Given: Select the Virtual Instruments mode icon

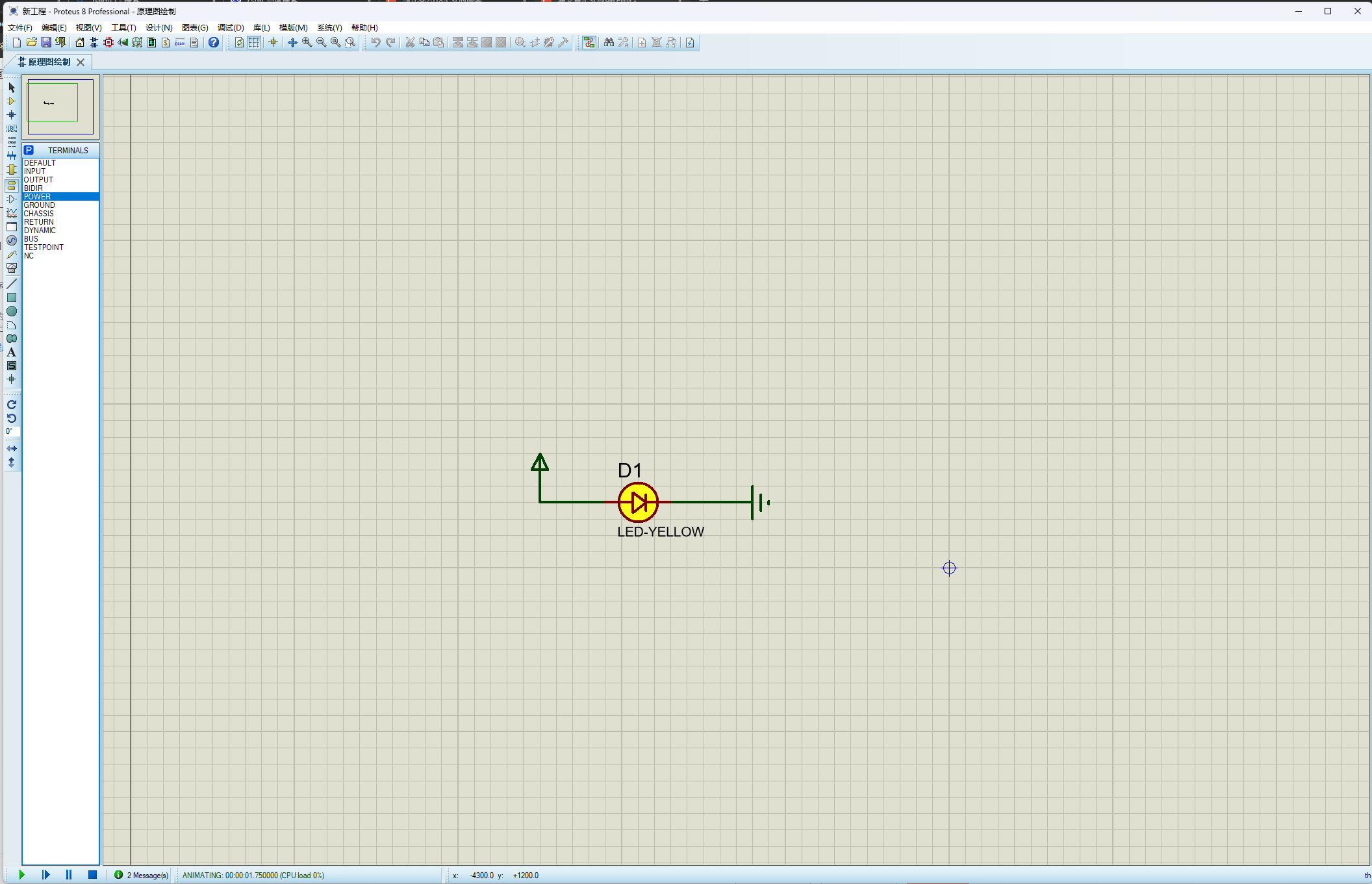Looking at the screenshot, I should click(11, 268).
